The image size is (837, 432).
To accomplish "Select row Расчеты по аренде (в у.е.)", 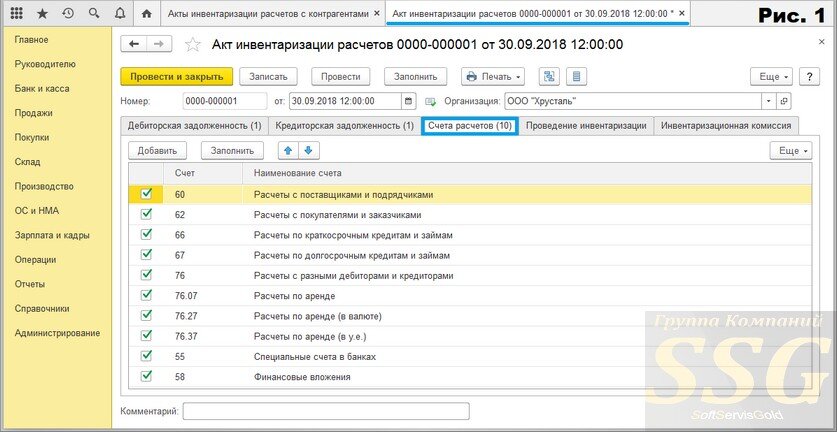I will pos(470,336).
